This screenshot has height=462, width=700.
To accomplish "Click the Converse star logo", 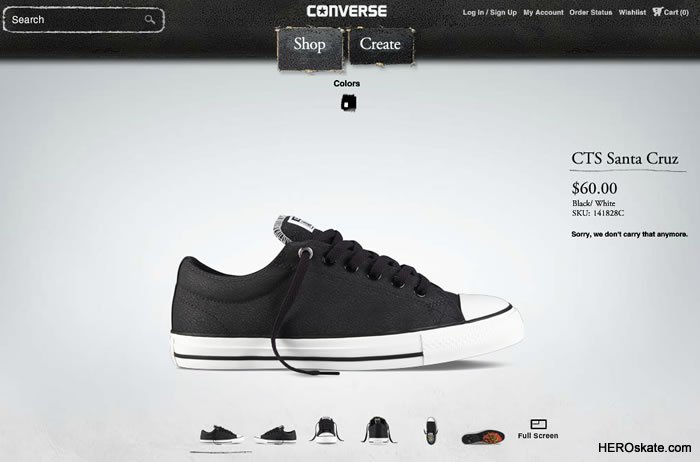I will click(346, 11).
